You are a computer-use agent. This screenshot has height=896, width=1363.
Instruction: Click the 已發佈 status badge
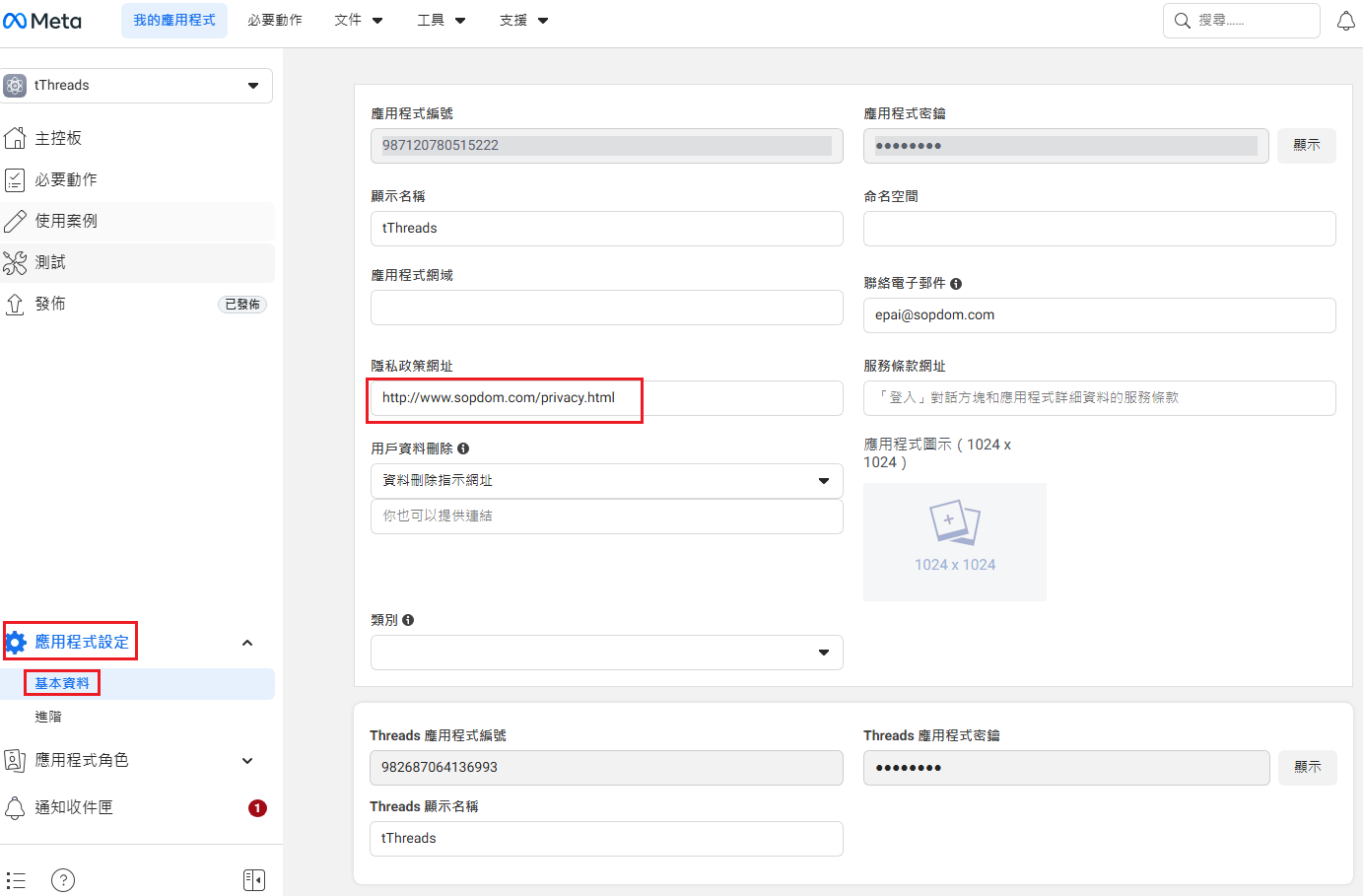(242, 305)
